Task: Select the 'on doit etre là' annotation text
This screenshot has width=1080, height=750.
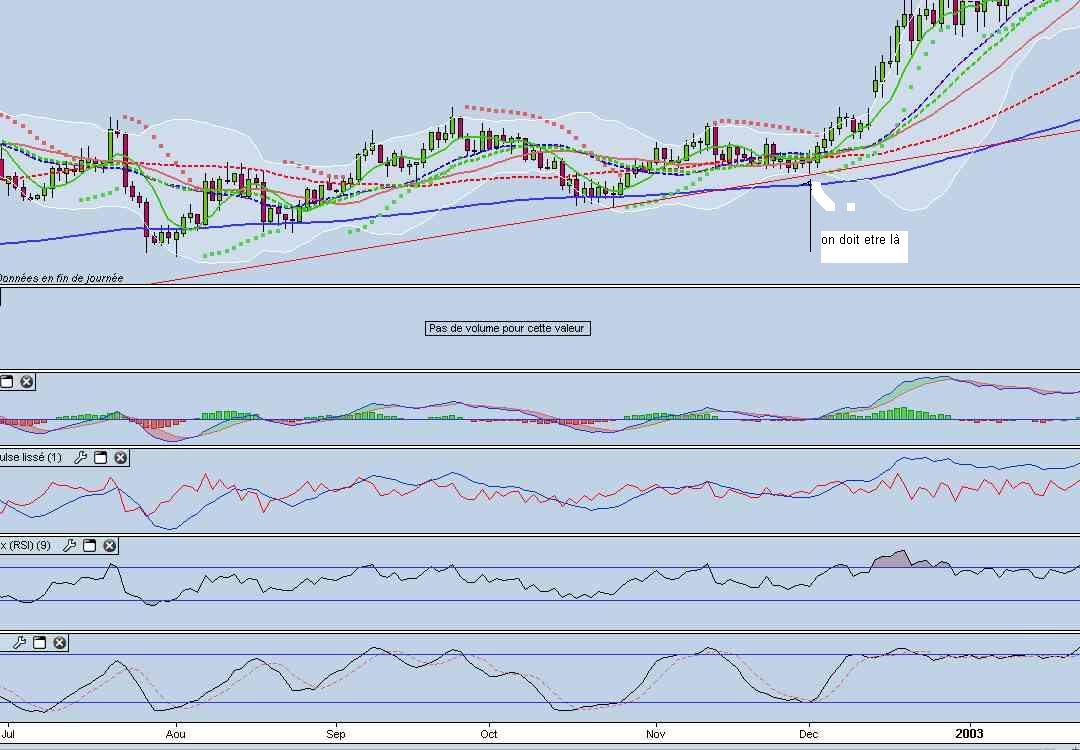Action: click(860, 240)
